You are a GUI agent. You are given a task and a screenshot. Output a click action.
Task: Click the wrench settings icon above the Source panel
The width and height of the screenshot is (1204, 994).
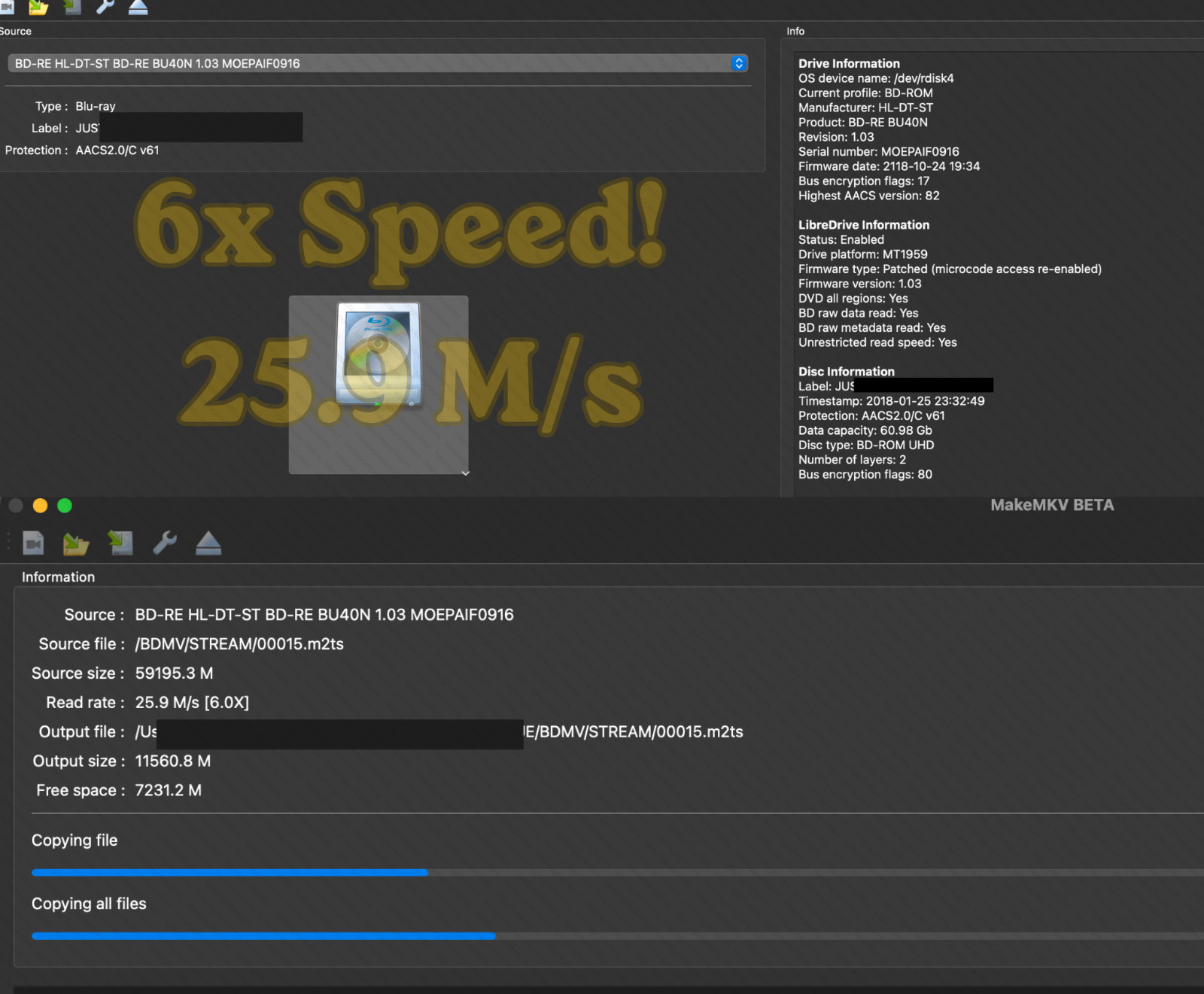[x=105, y=7]
